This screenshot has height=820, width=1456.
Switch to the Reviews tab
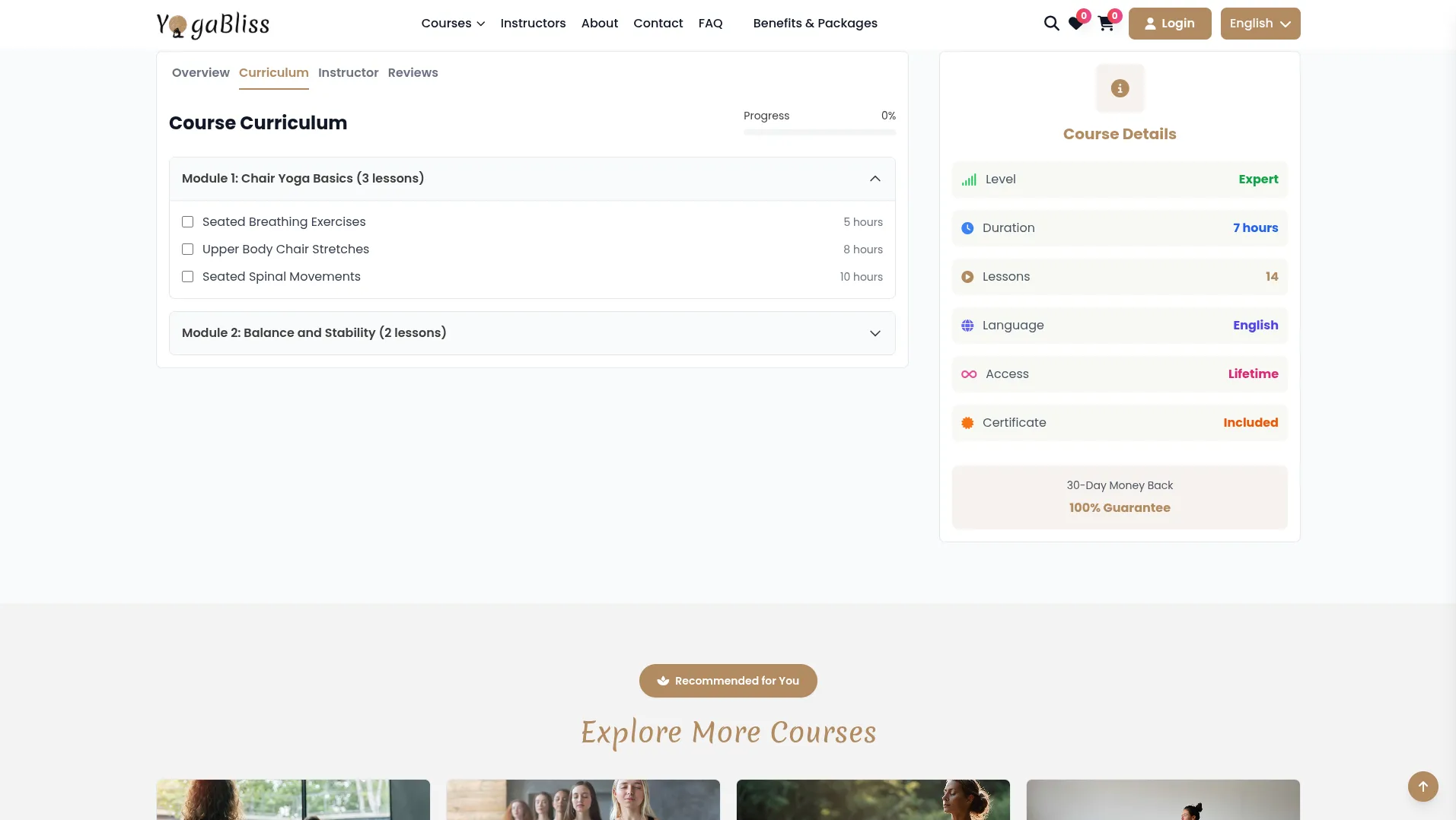coord(413,73)
